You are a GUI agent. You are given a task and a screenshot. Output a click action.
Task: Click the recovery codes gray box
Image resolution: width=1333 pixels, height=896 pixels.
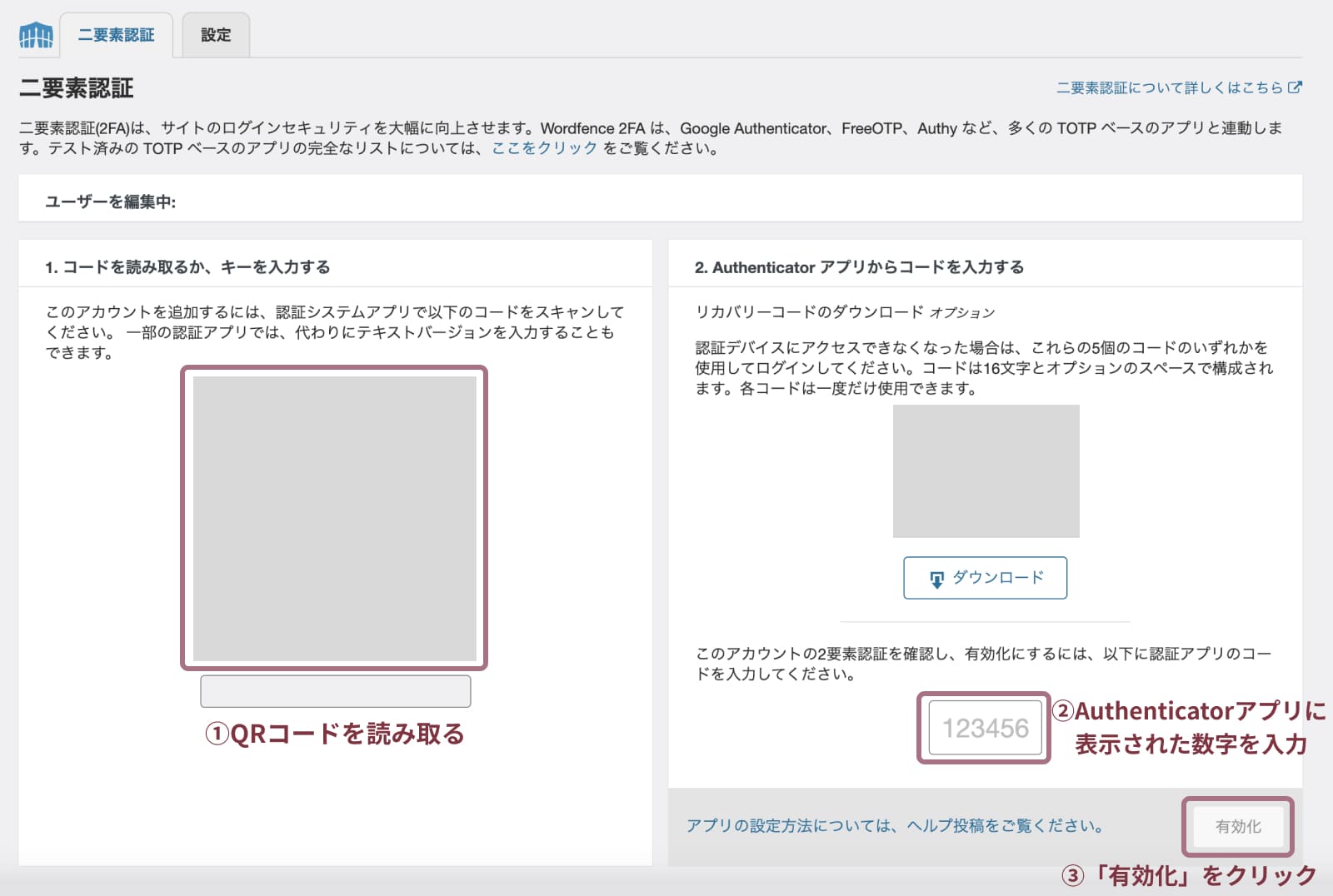986,471
